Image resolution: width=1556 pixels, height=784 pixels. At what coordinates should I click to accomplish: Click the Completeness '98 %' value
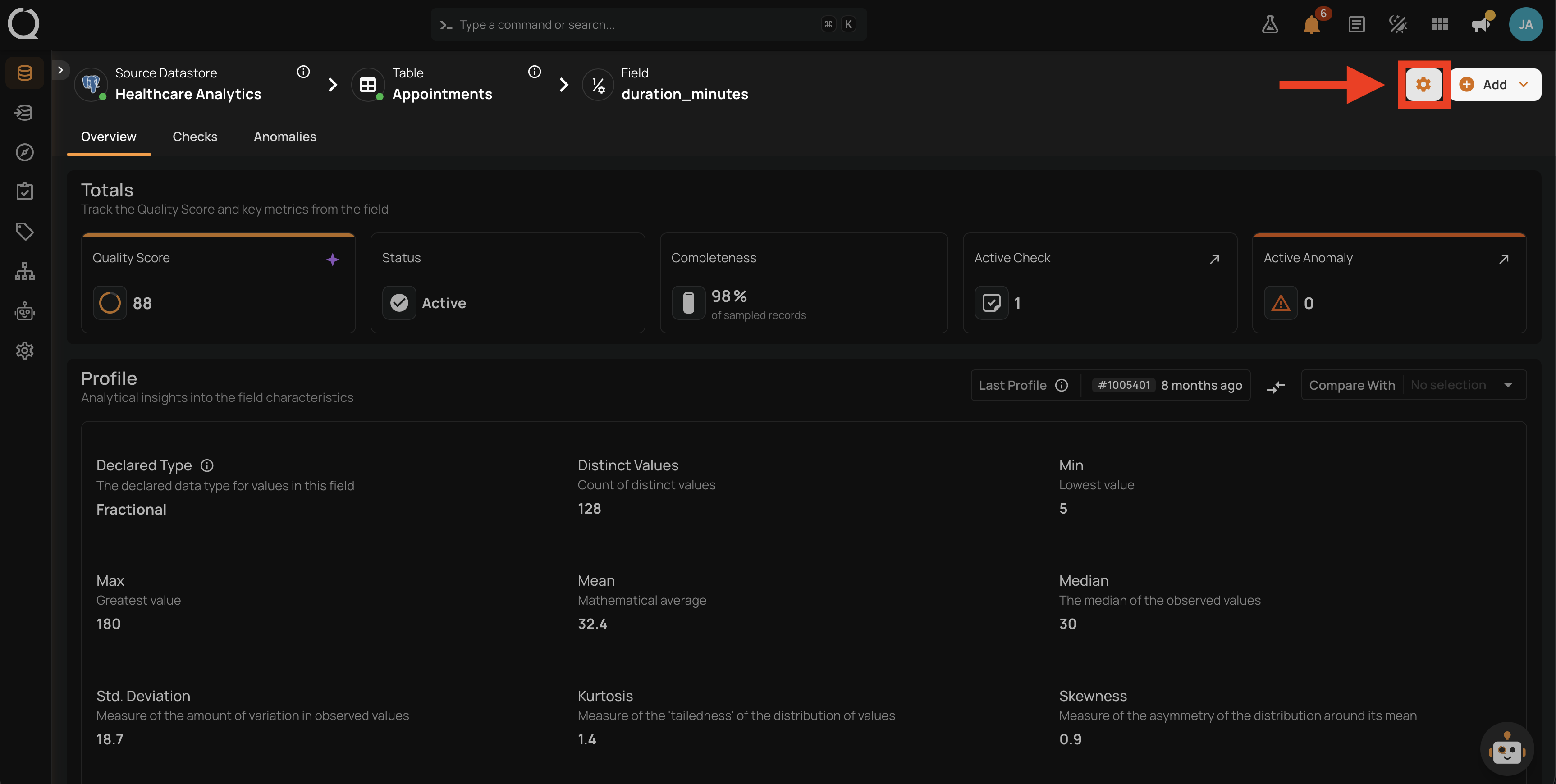(728, 296)
